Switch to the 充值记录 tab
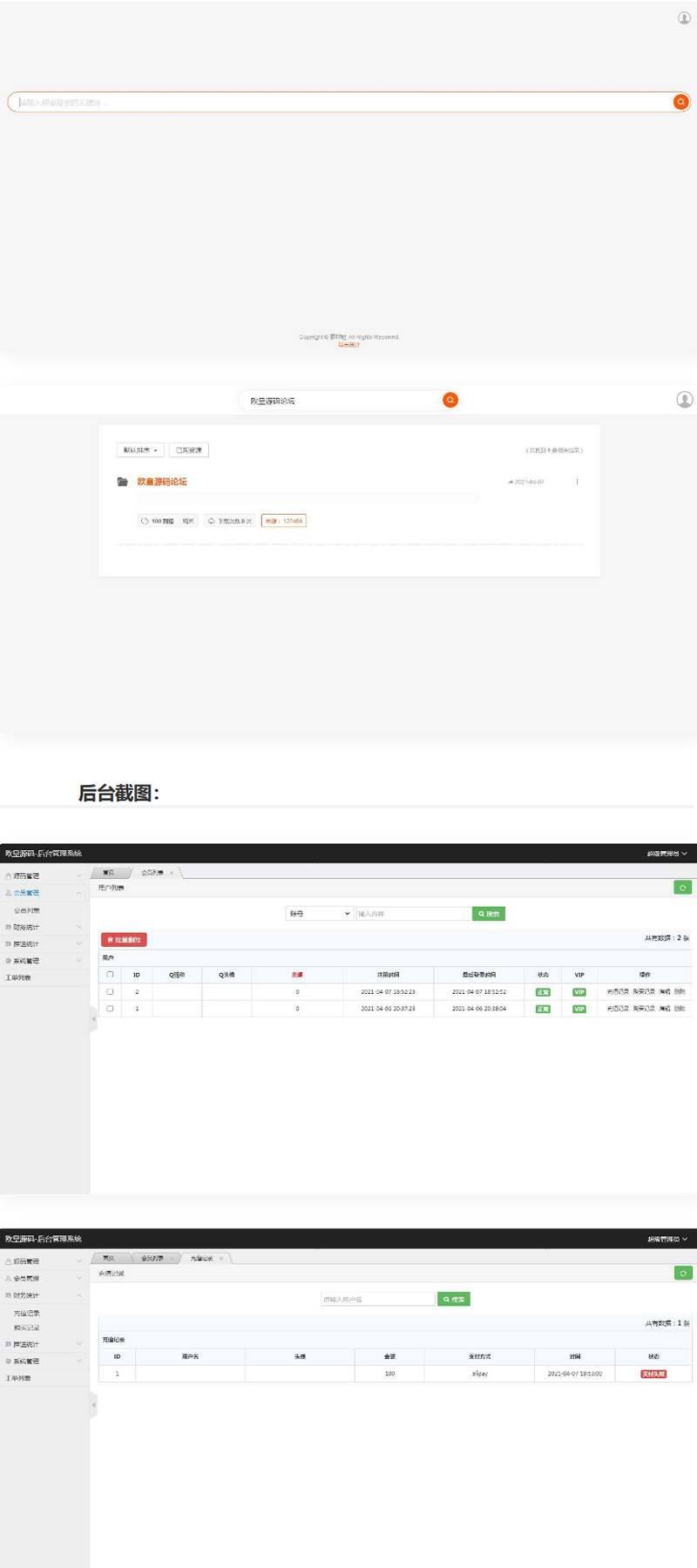Viewport: 697px width, 1568px height. (x=201, y=1258)
